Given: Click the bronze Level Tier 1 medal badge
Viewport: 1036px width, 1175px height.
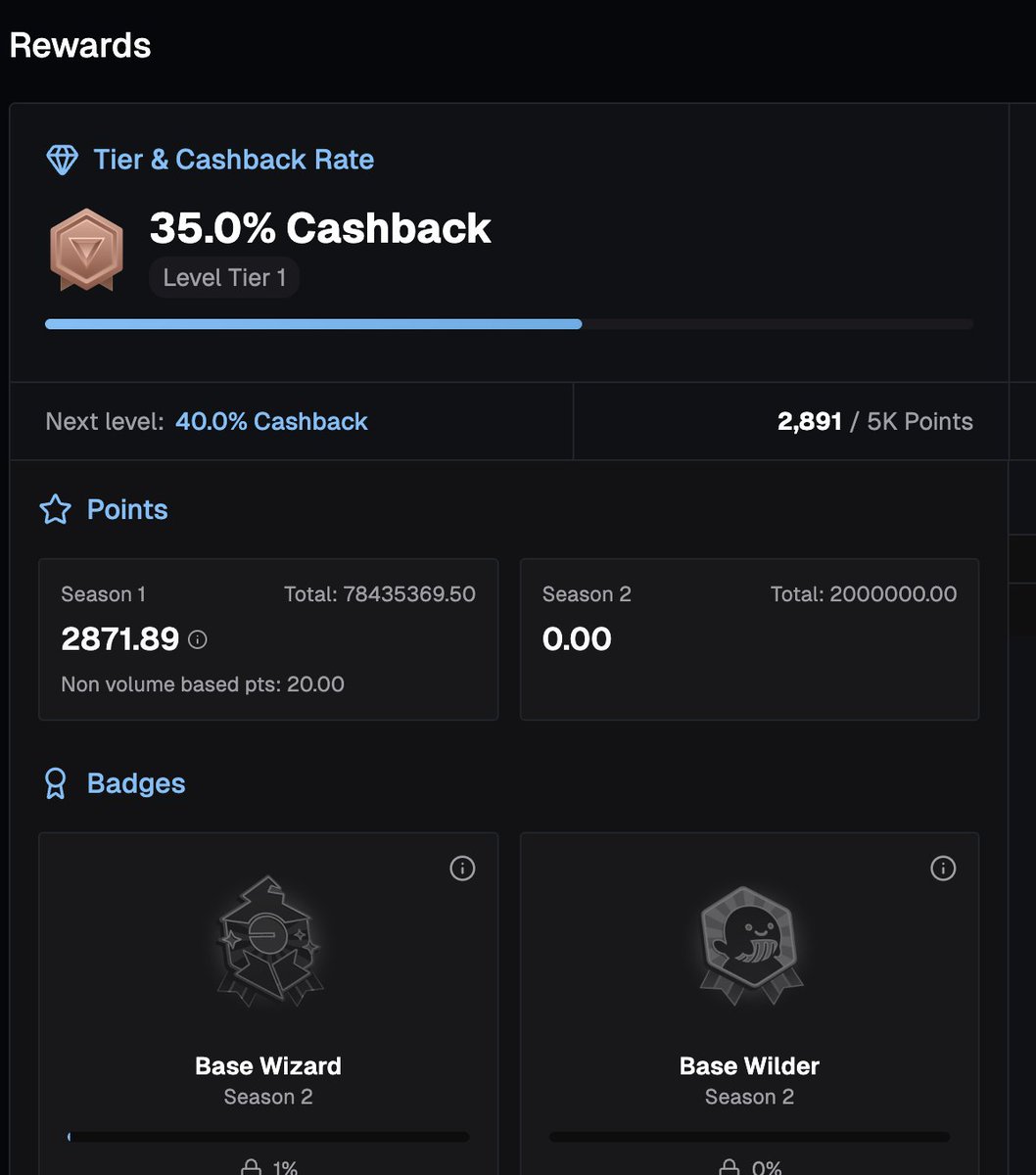Looking at the screenshot, I should click(x=87, y=249).
